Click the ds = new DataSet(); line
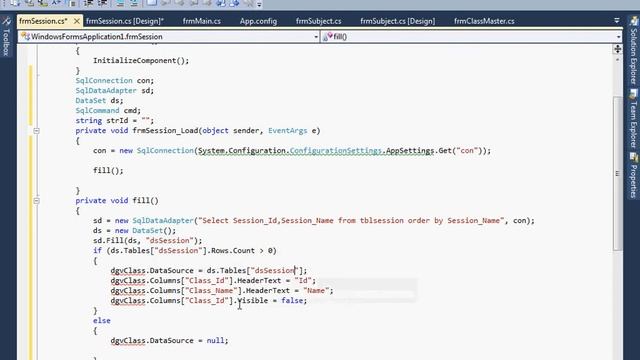The image size is (640, 360). [x=135, y=231]
